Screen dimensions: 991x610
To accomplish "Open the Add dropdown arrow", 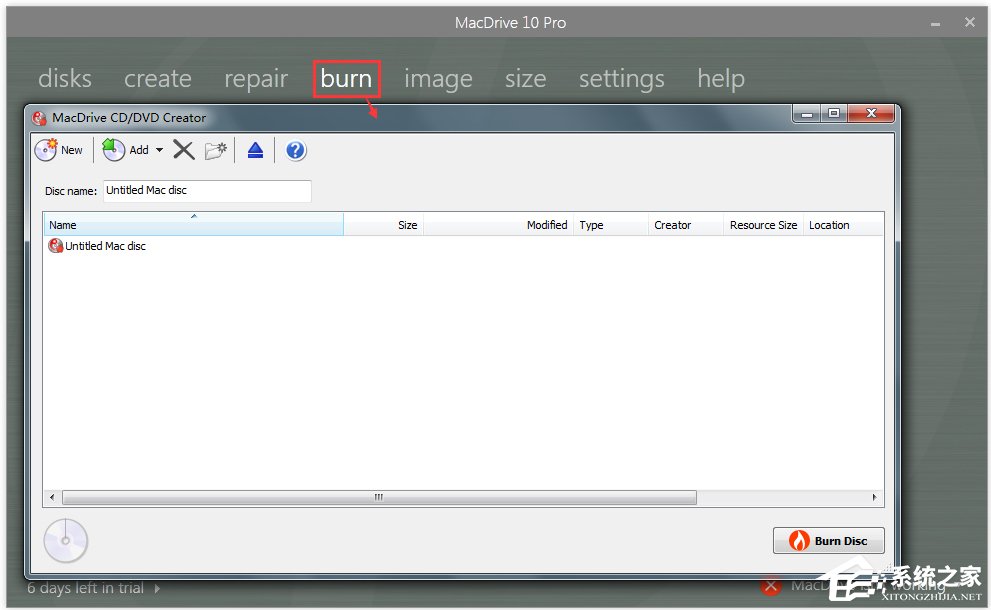I will click(159, 150).
